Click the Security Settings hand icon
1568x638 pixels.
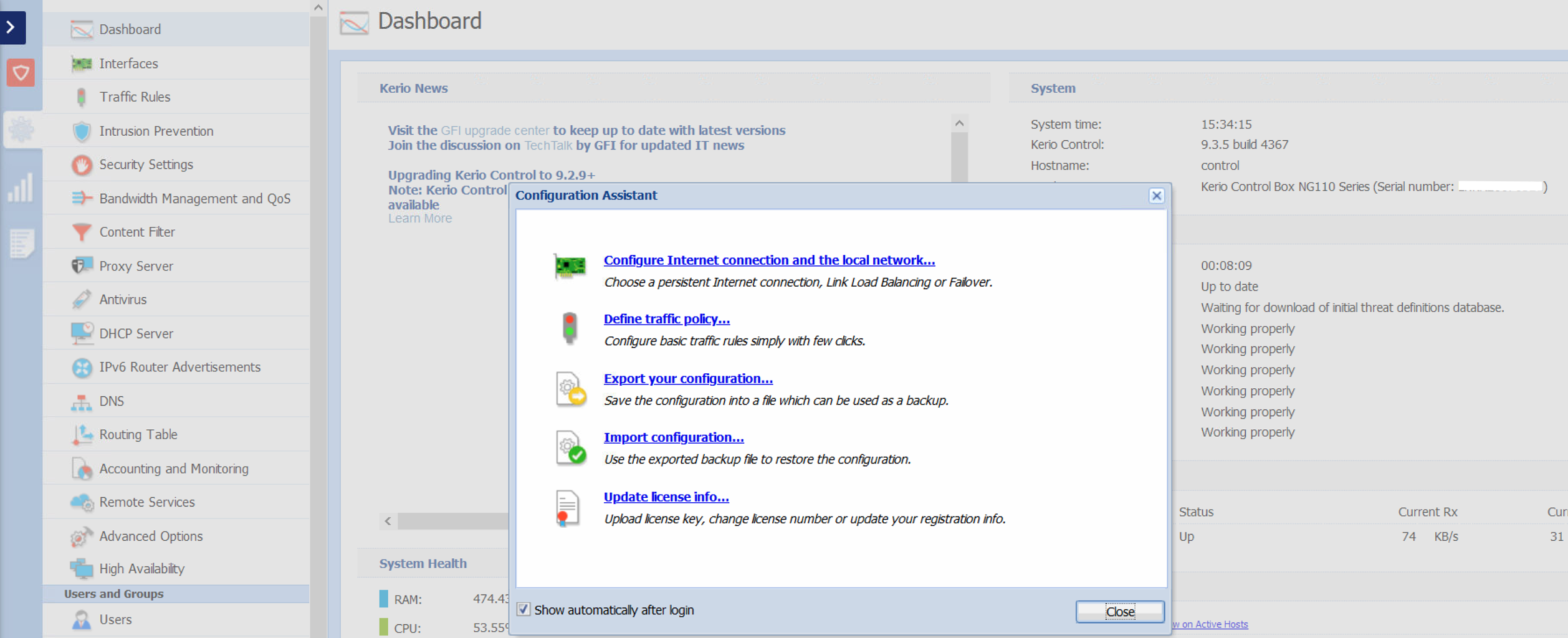click(82, 164)
